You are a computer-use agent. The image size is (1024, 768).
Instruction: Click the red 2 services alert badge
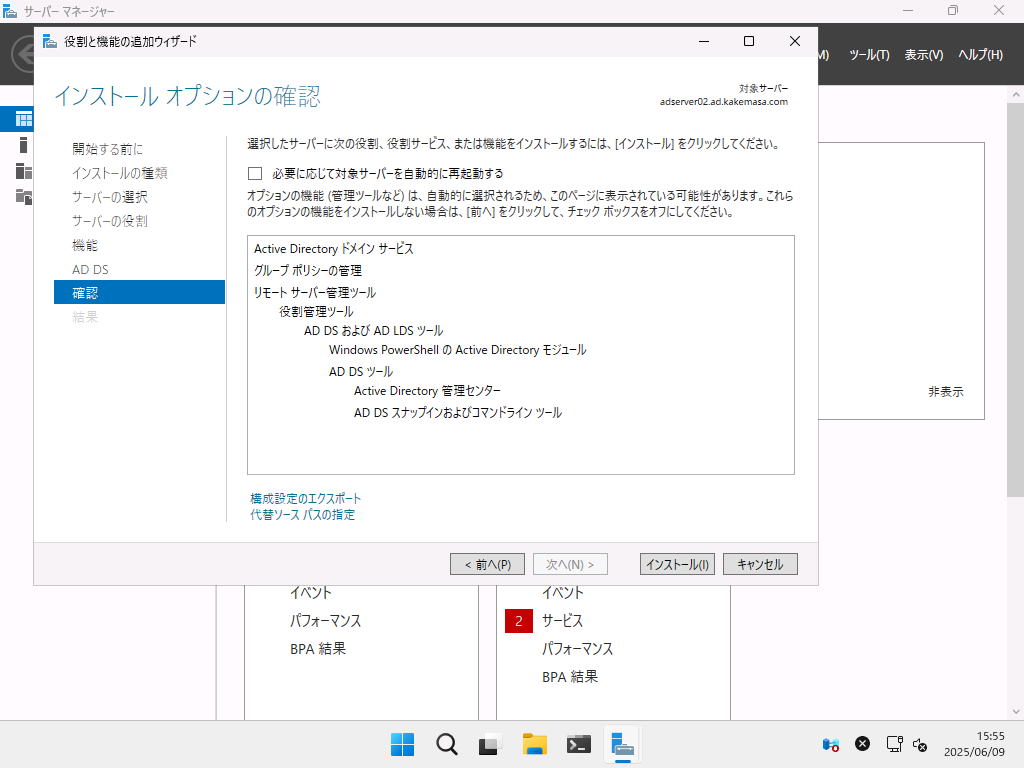coord(519,621)
